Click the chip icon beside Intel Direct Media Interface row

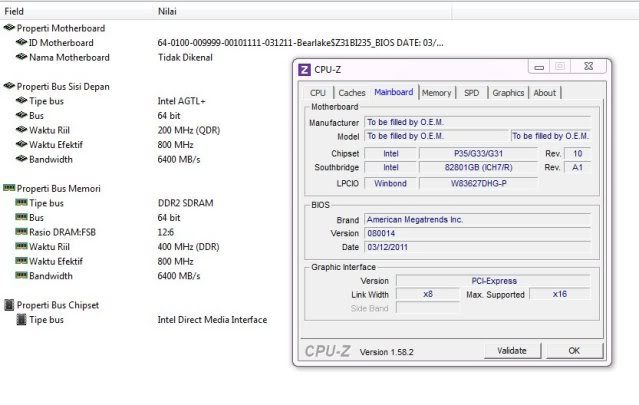[x=21, y=319]
